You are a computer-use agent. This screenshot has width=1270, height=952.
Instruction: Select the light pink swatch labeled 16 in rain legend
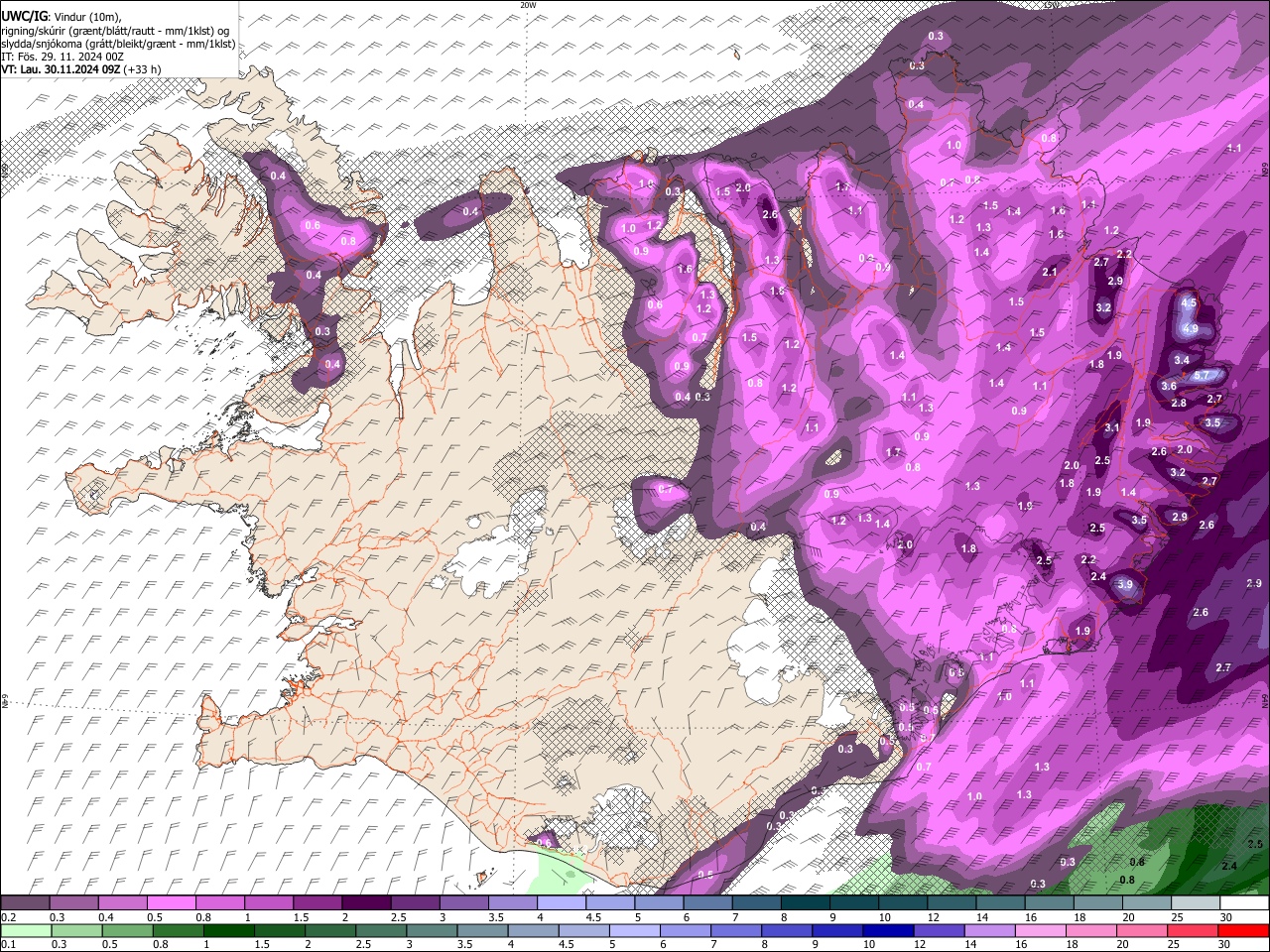coord(1040,930)
